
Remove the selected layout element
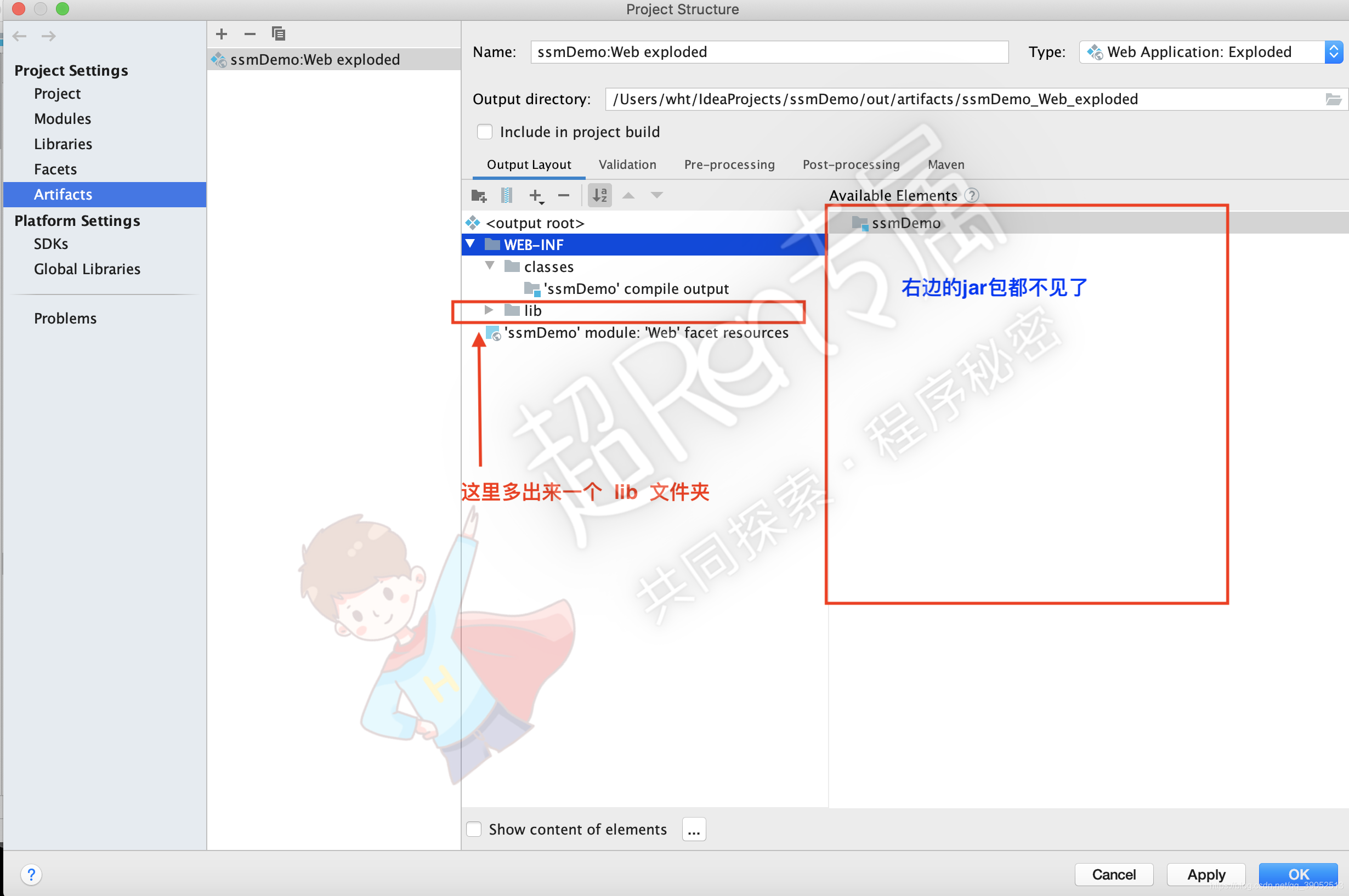[x=563, y=195]
